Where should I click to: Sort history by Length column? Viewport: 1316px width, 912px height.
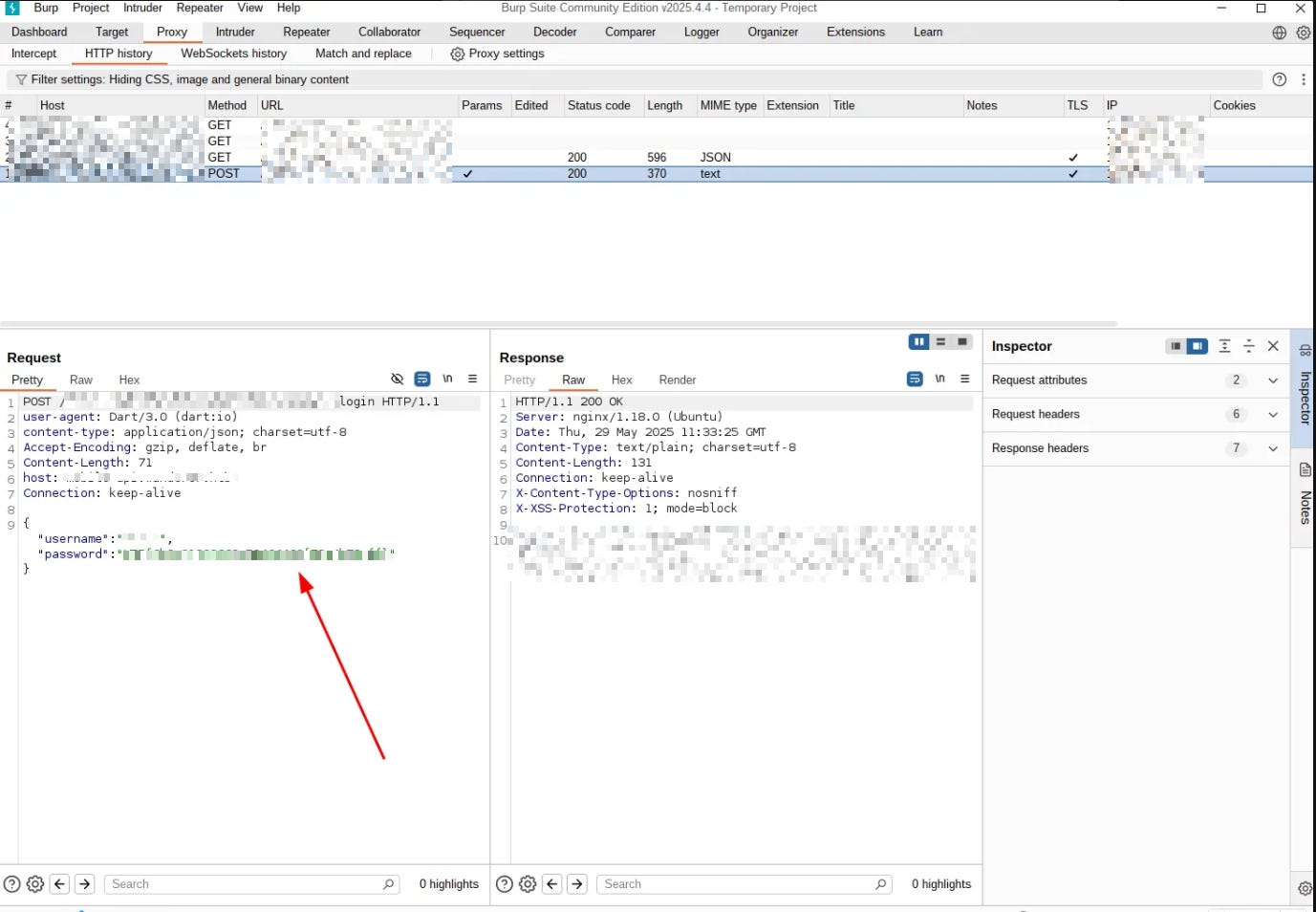click(665, 106)
